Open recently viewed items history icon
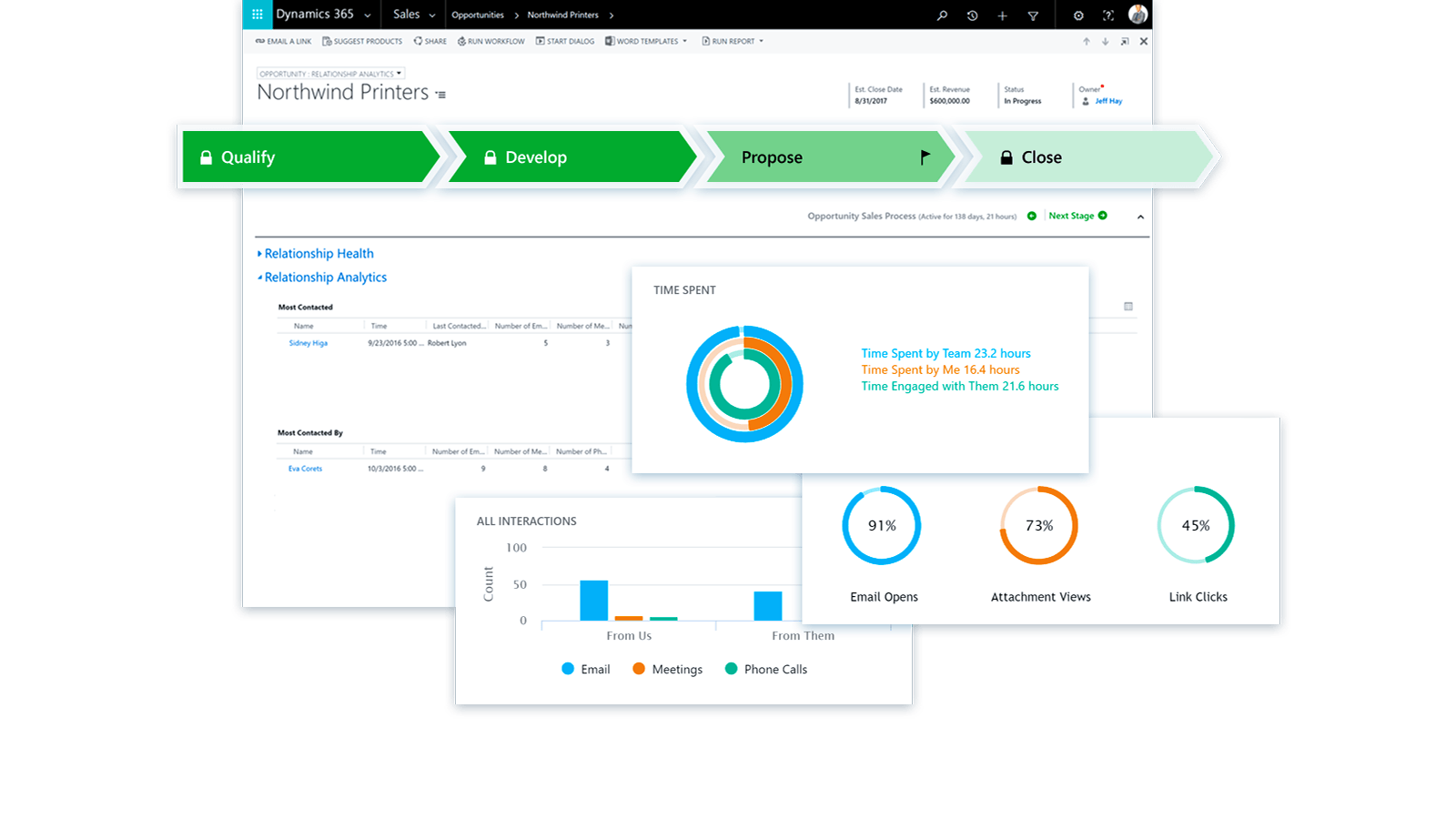 pyautogui.click(x=972, y=15)
